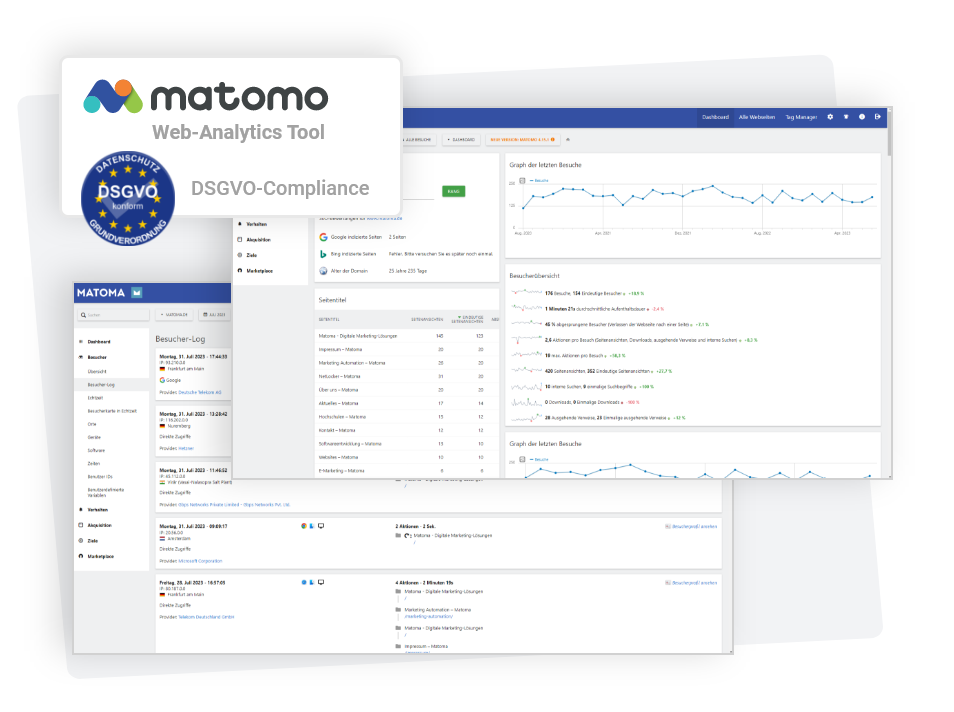Select Besucherkarte in Echtzeit
Screen dimensions: 954x712
click(112, 411)
